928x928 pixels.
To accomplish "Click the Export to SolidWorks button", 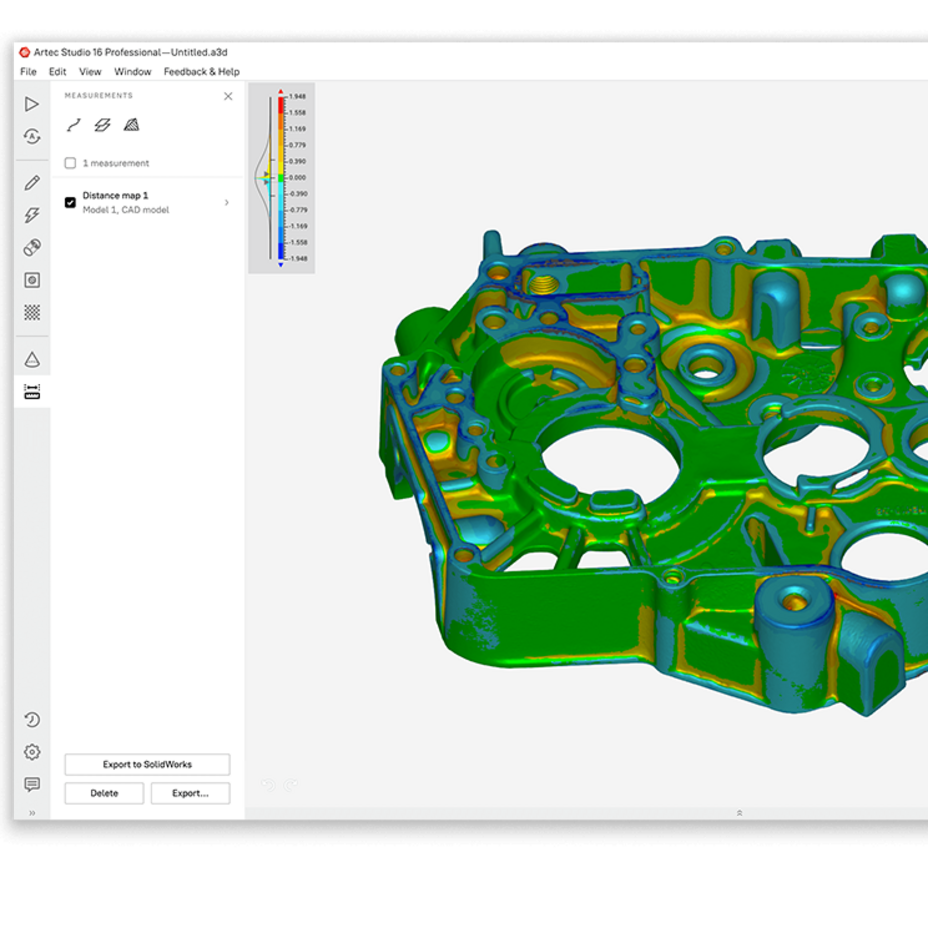I will click(x=147, y=764).
